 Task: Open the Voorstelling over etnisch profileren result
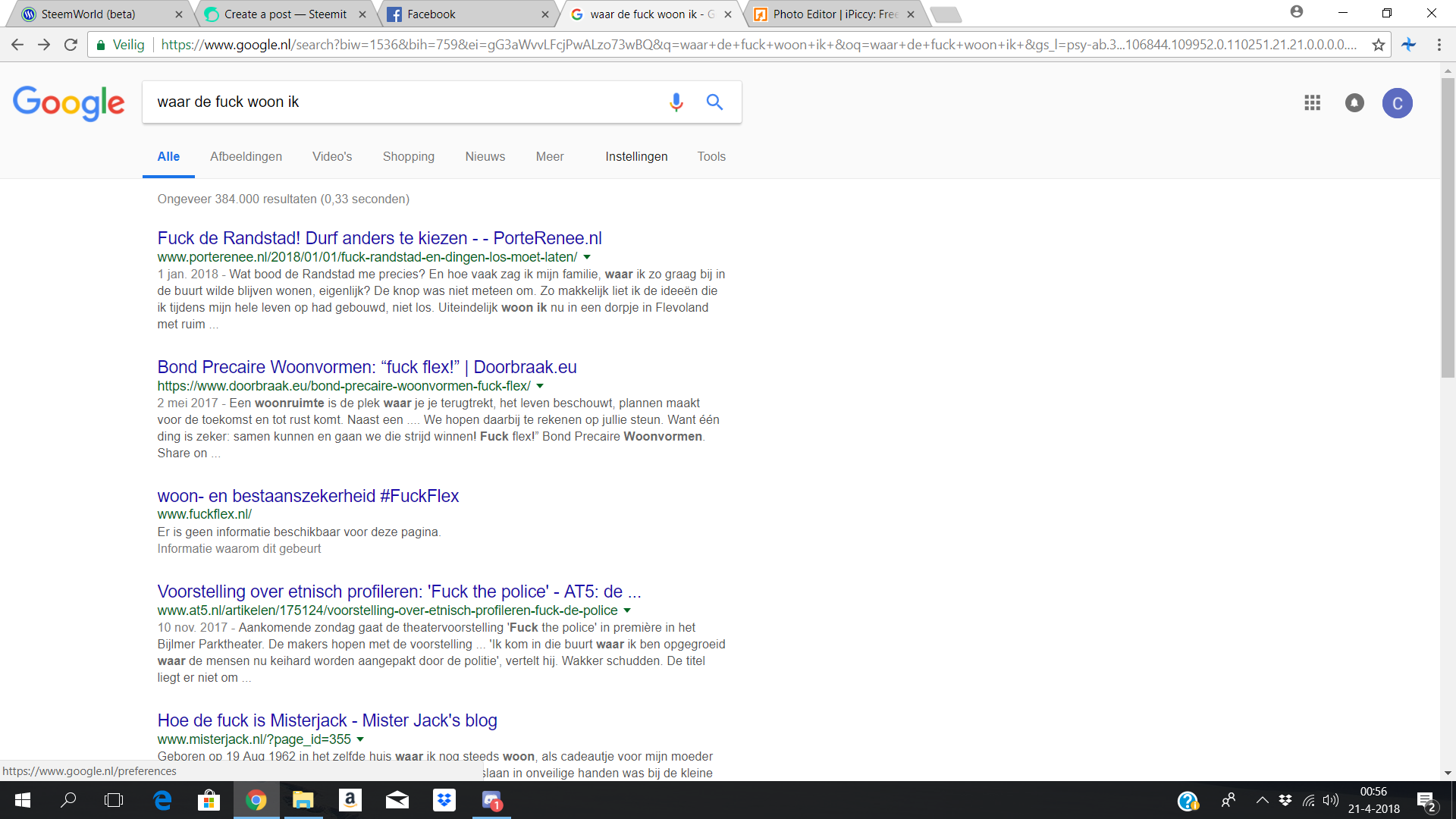pyautogui.click(x=399, y=591)
